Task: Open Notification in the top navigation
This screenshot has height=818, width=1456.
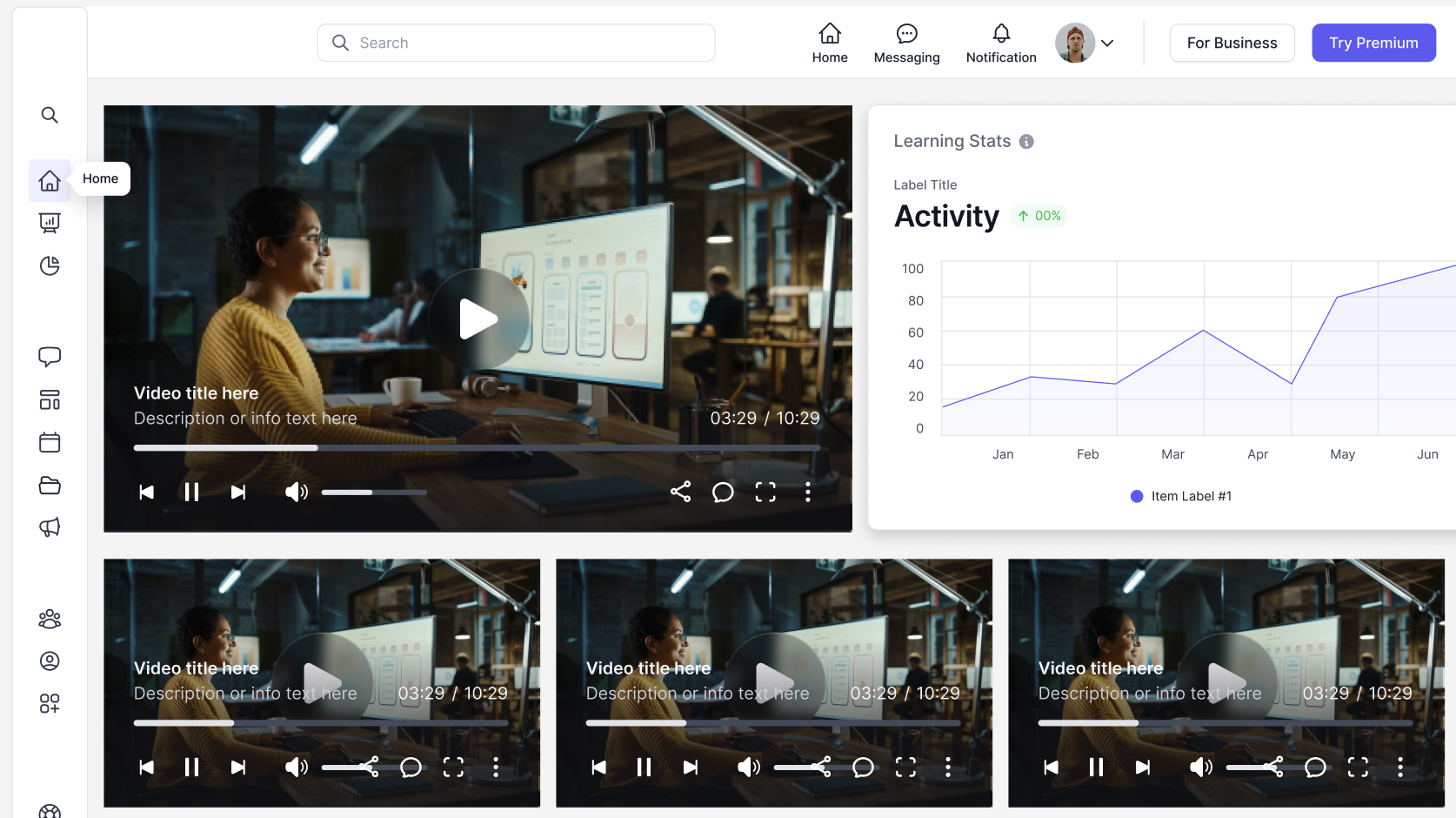Action: pos(1001,44)
